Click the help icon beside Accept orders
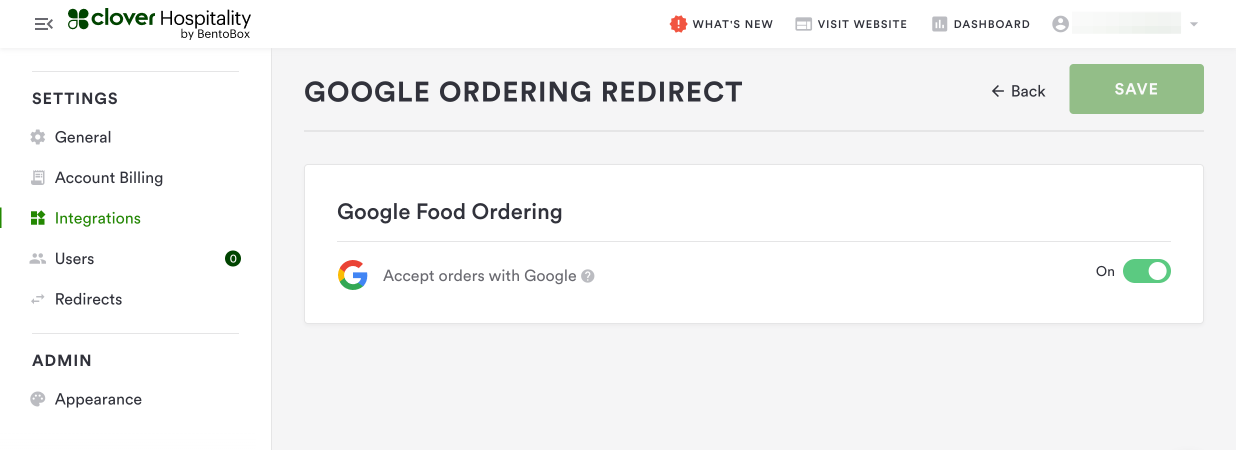Screen dimensions: 1236x450 click(588, 276)
